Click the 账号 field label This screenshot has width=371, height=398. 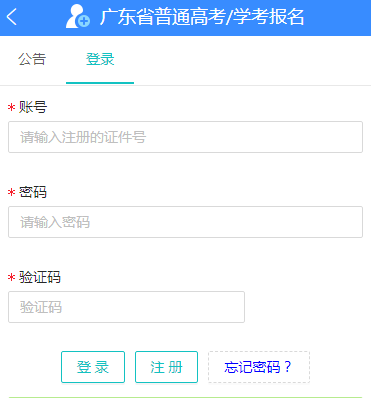pyautogui.click(x=33, y=107)
